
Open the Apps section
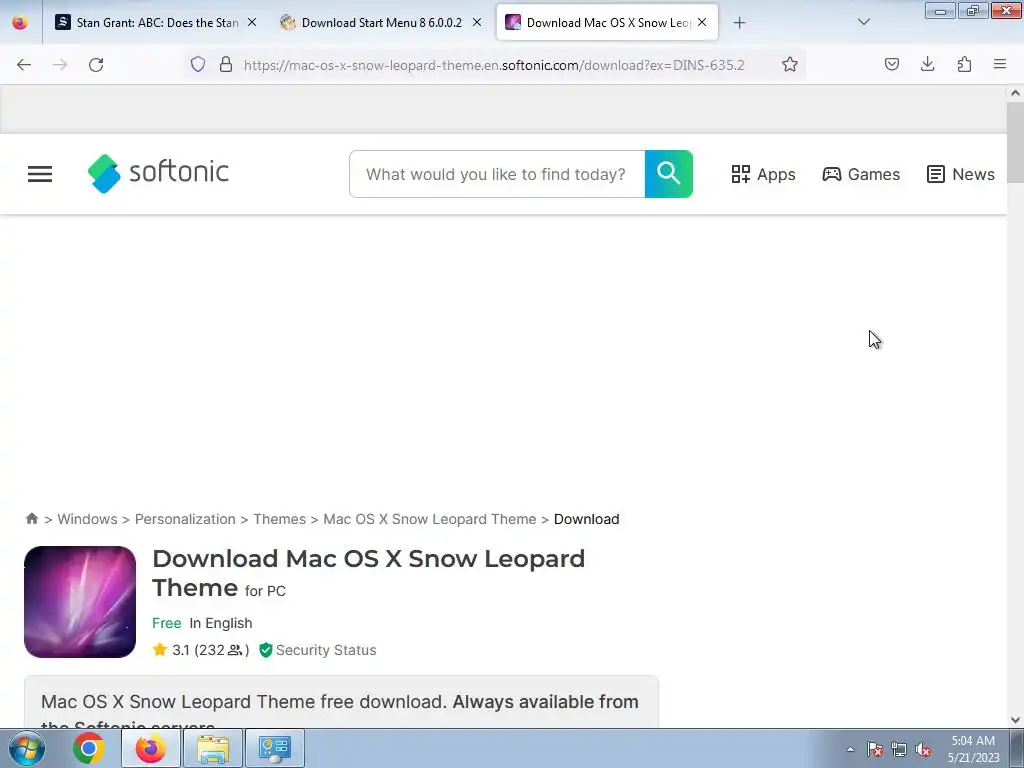763,174
